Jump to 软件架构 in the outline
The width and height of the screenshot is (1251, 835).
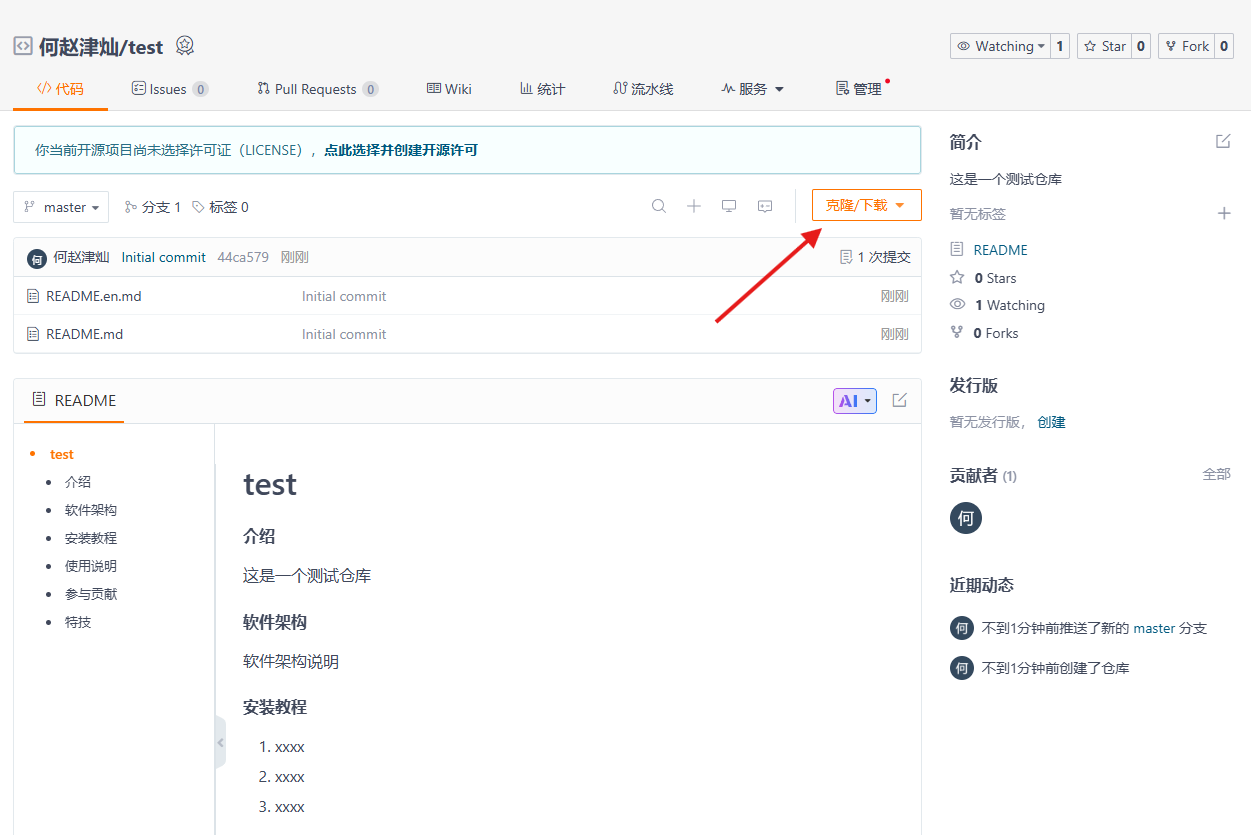pyautogui.click(x=91, y=510)
